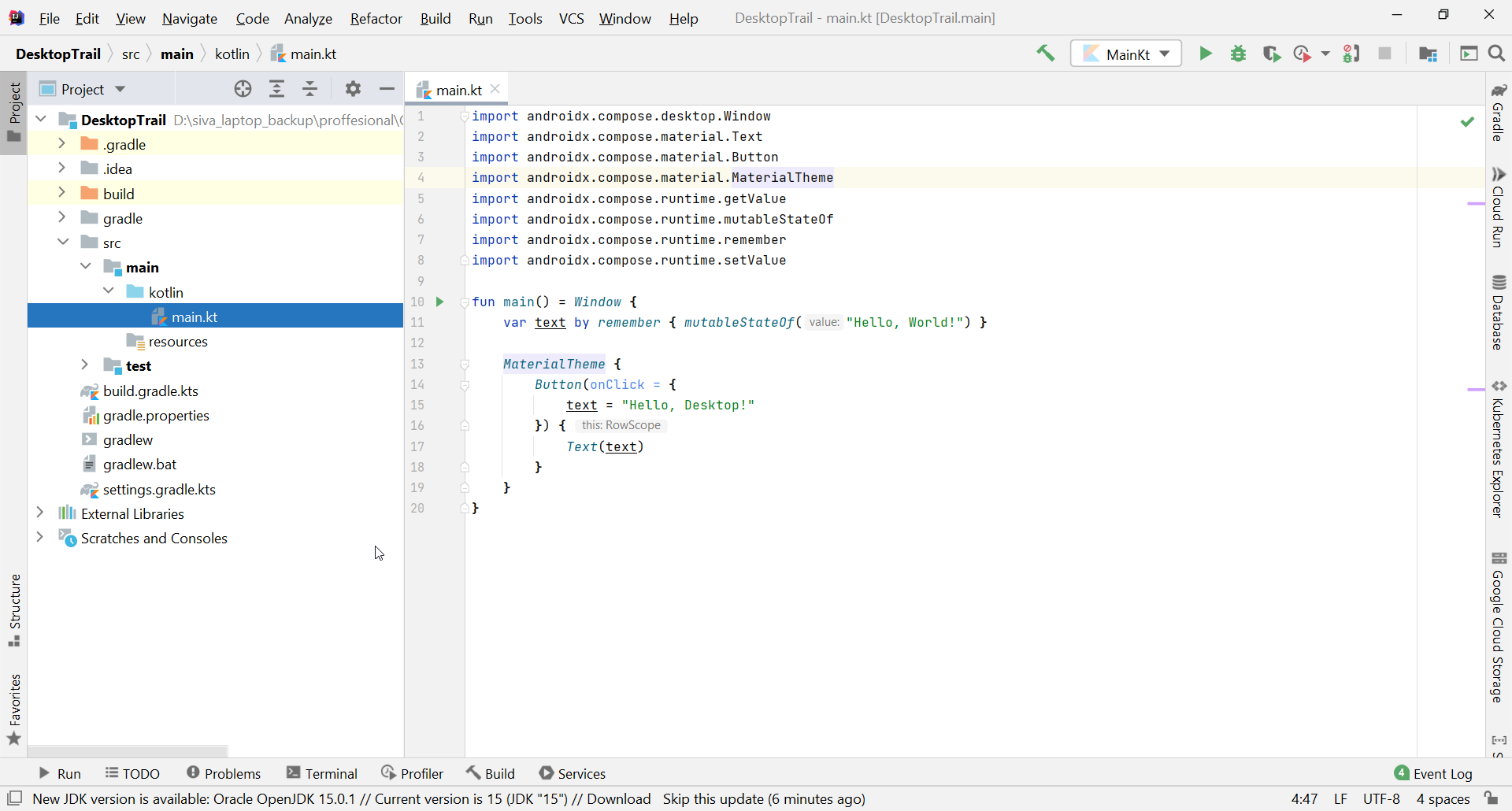Expand the test folder
Screen dimensions: 1512x811
[x=84, y=365]
